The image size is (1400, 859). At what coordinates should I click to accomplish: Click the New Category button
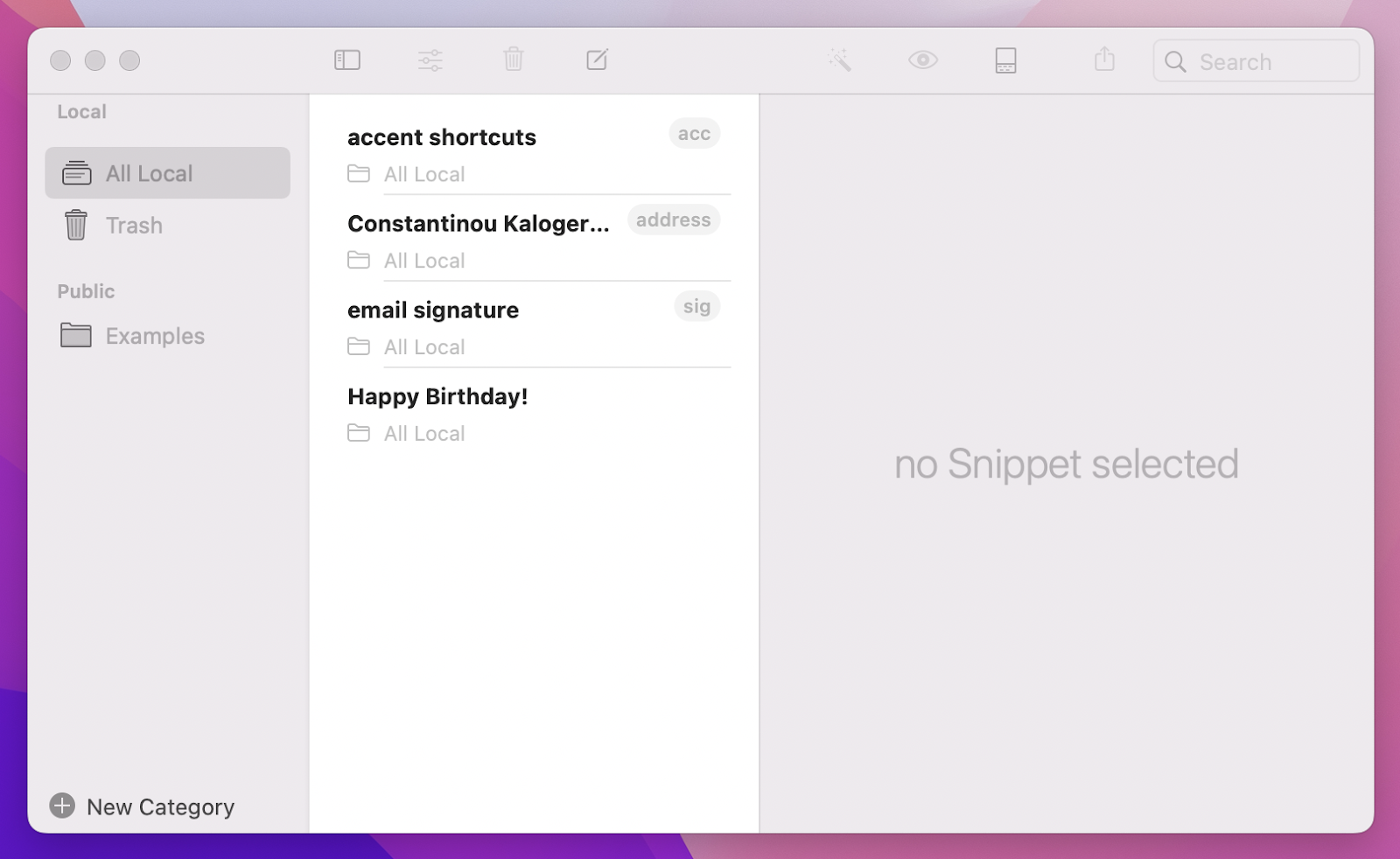[143, 807]
